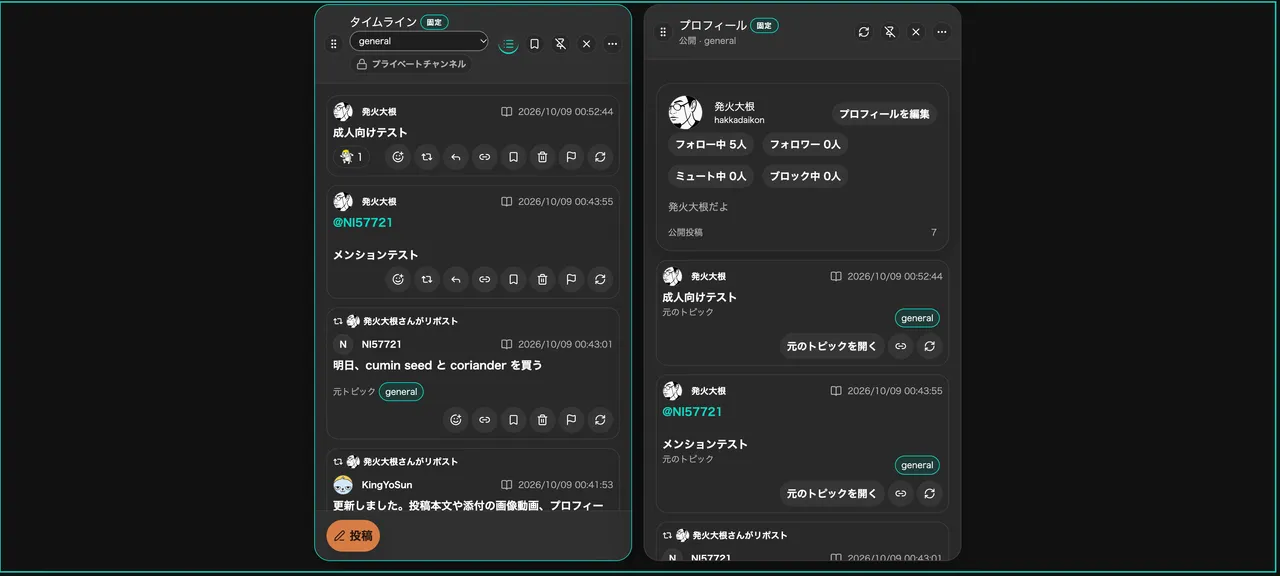Click 発火大根 profile avatar in Profile card
The width and height of the screenshot is (1280, 576).
(x=685, y=112)
